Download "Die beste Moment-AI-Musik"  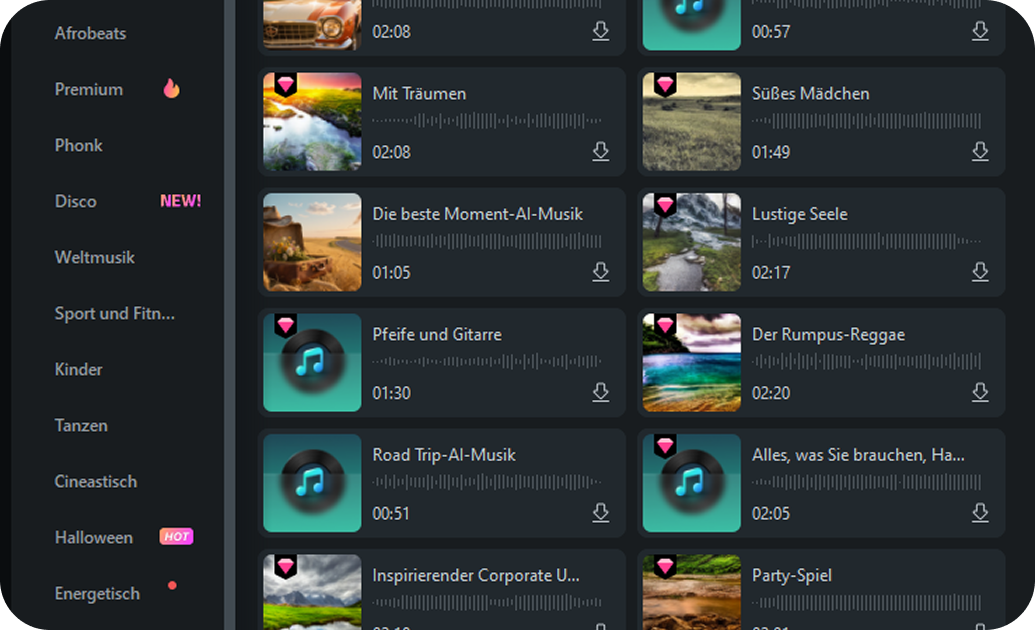click(600, 272)
